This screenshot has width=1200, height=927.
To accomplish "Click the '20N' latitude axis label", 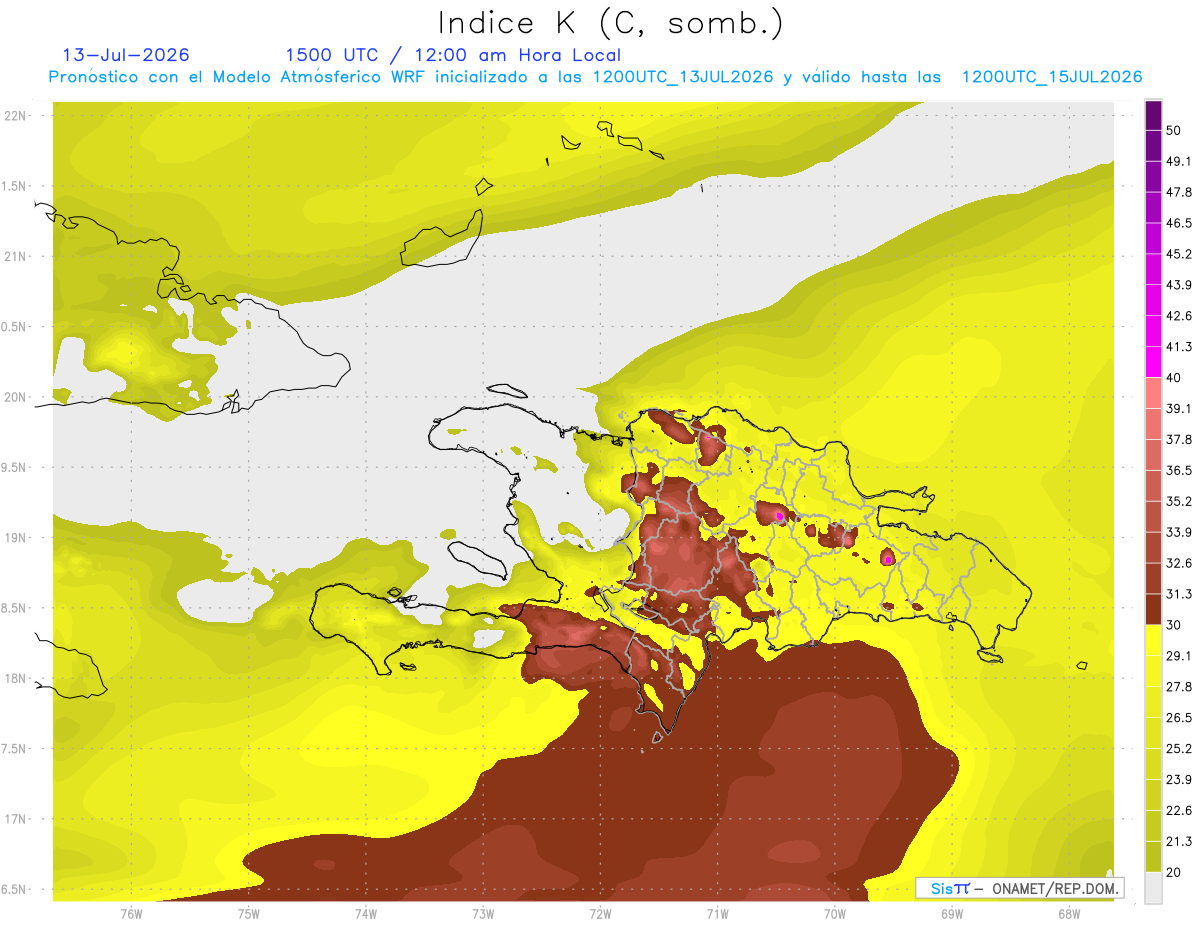I will [17, 397].
